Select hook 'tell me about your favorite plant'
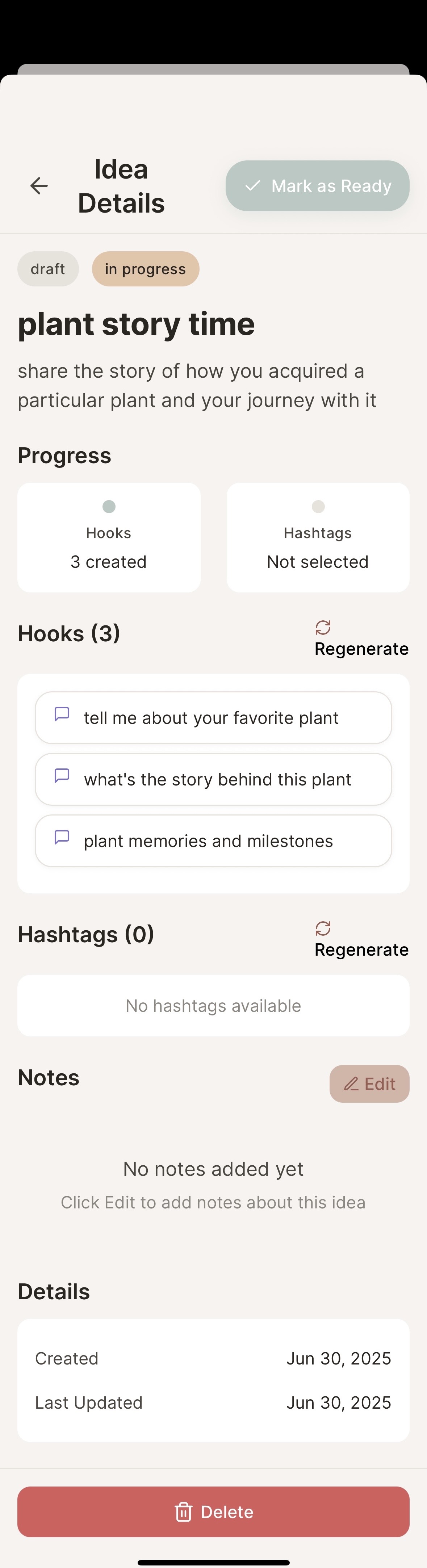The height and width of the screenshot is (1568, 427). coord(211,718)
